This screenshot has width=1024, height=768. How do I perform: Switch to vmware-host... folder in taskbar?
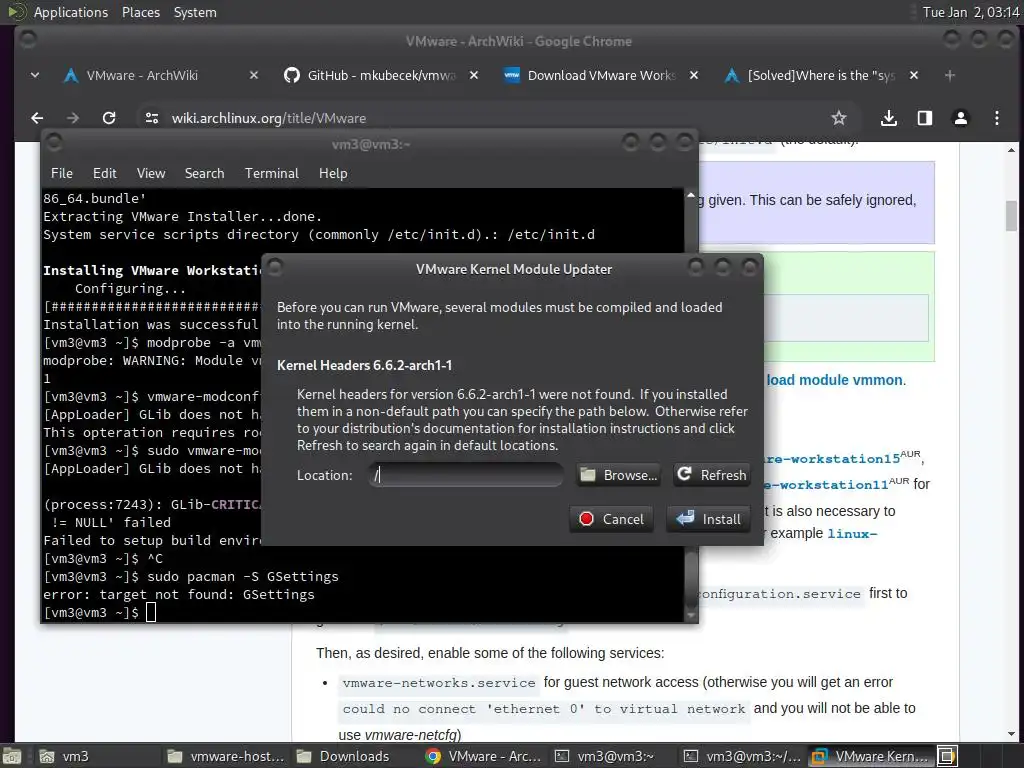click(x=225, y=756)
